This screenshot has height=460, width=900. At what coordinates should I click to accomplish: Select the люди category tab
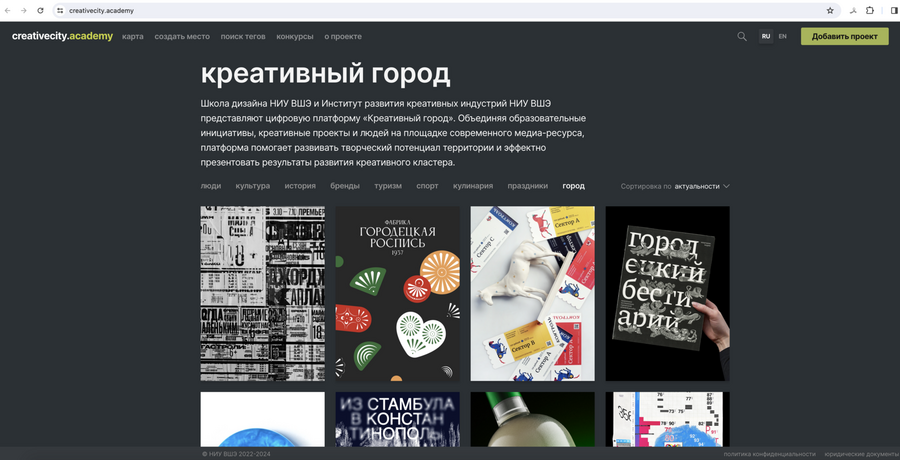click(x=211, y=186)
